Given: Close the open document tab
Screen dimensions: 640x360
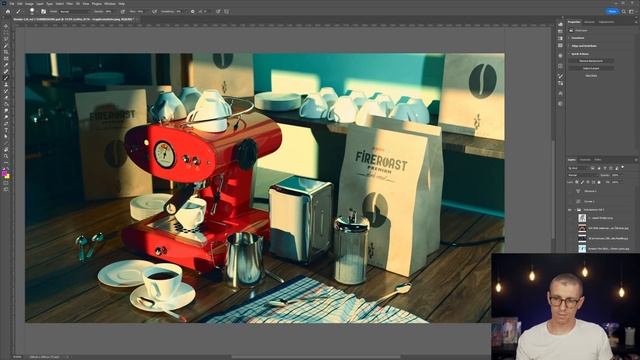Looking at the screenshot, I should [138, 19].
